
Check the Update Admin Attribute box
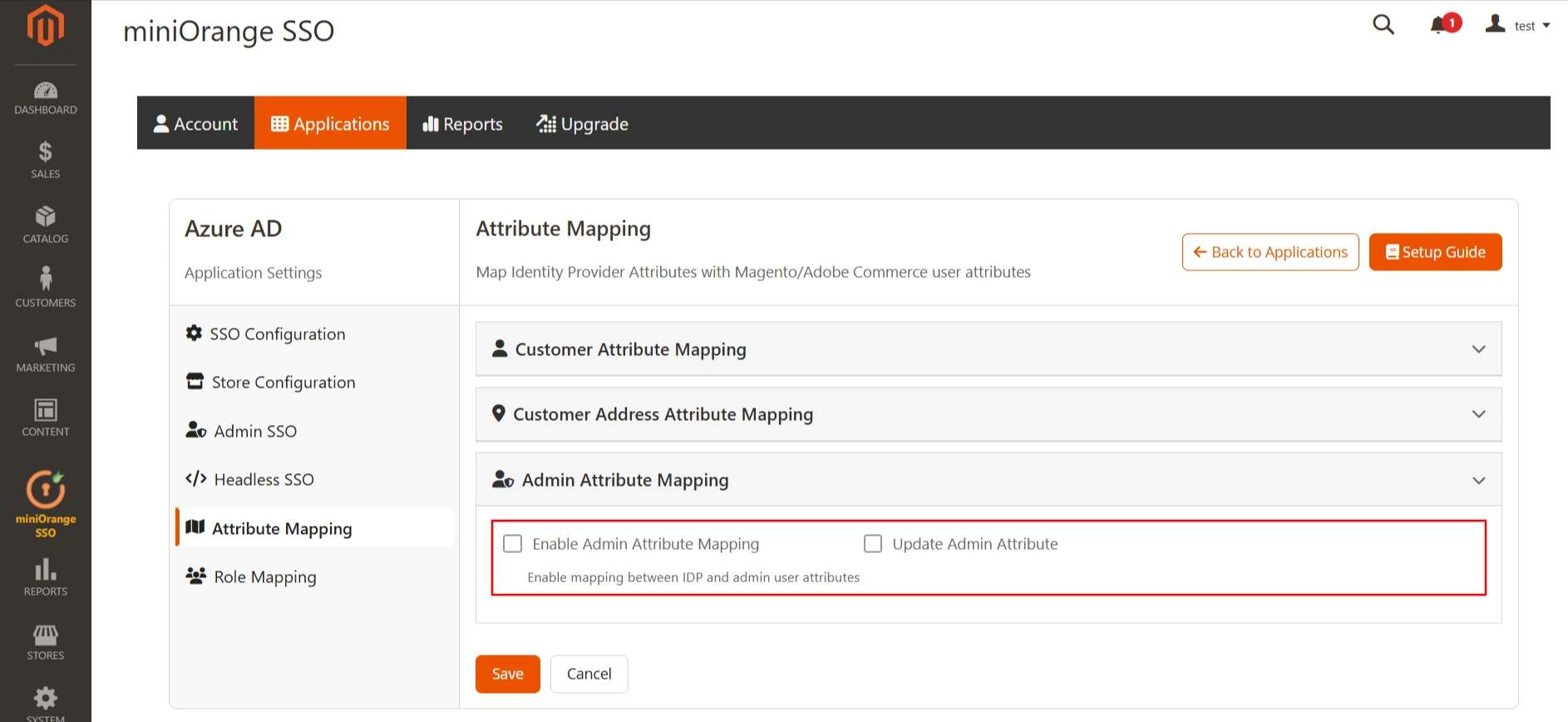[x=873, y=543]
